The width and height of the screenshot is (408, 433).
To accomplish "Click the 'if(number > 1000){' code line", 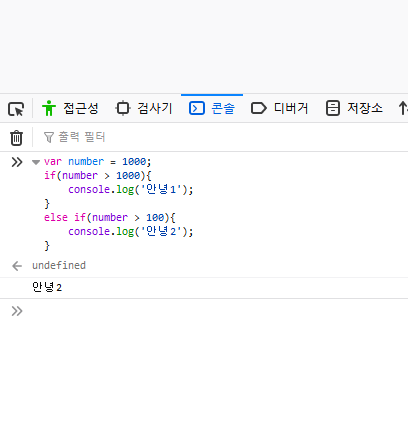I will 98,175.
